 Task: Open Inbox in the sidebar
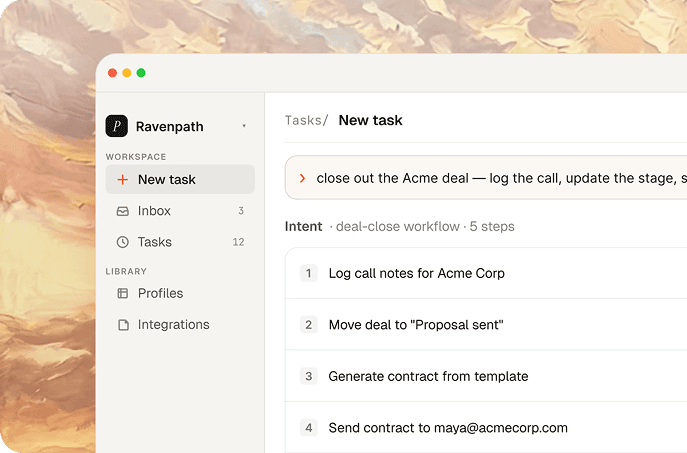(180, 211)
